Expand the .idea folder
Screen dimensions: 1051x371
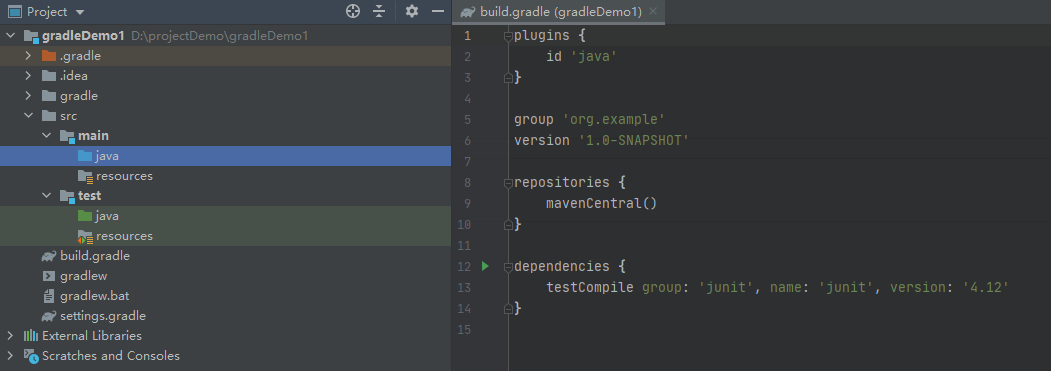[28, 76]
